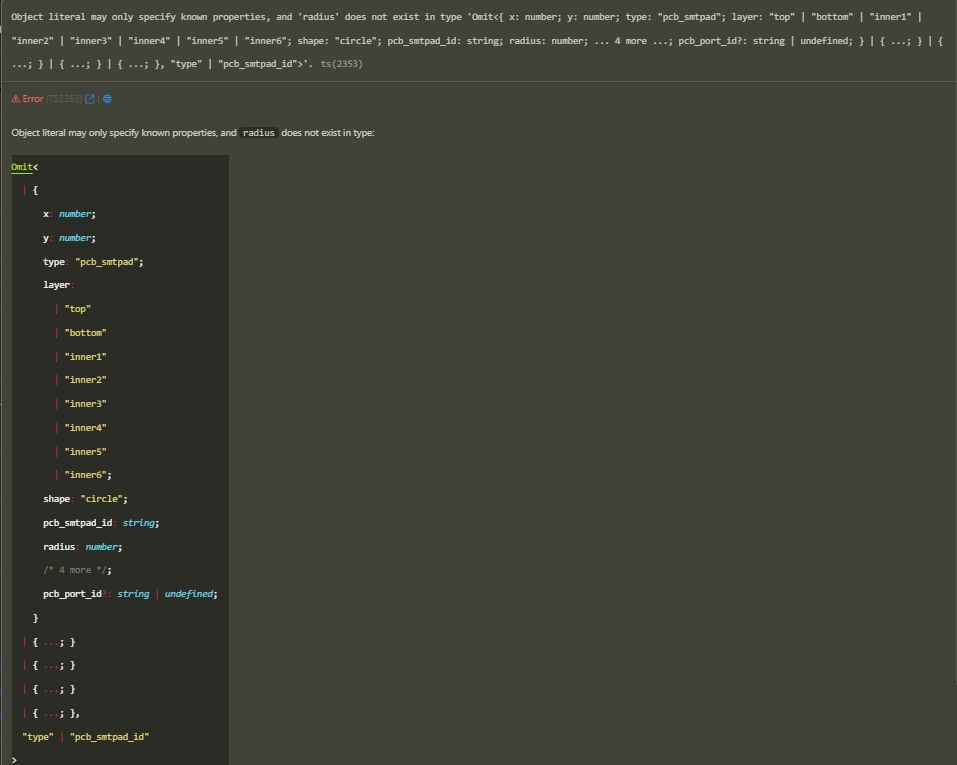The width and height of the screenshot is (957, 765).
Task: Click the "circle" shape value in code block
Action: pyautogui.click(x=102, y=499)
